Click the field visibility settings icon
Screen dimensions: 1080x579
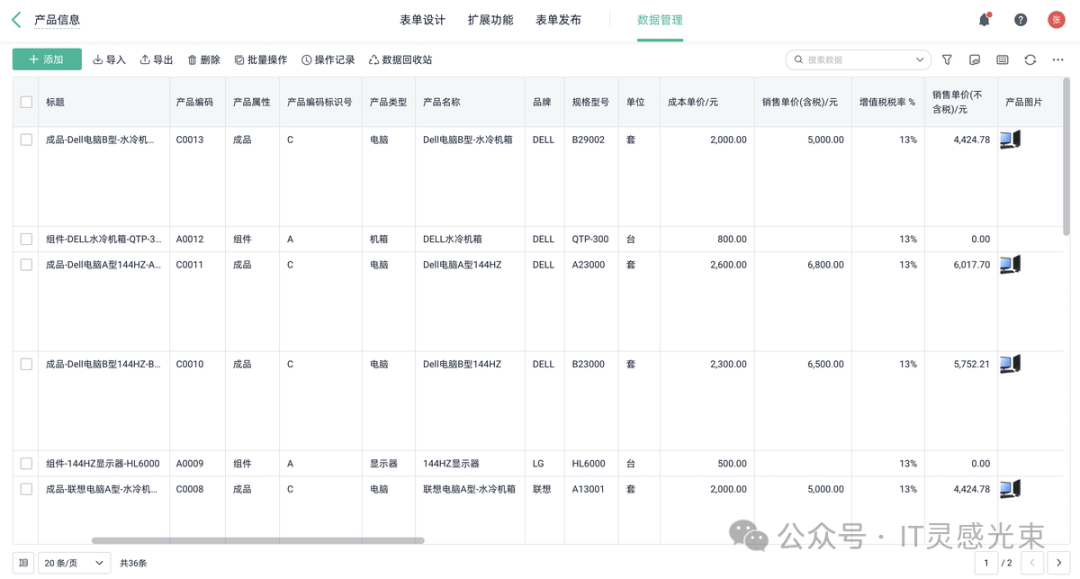975,60
